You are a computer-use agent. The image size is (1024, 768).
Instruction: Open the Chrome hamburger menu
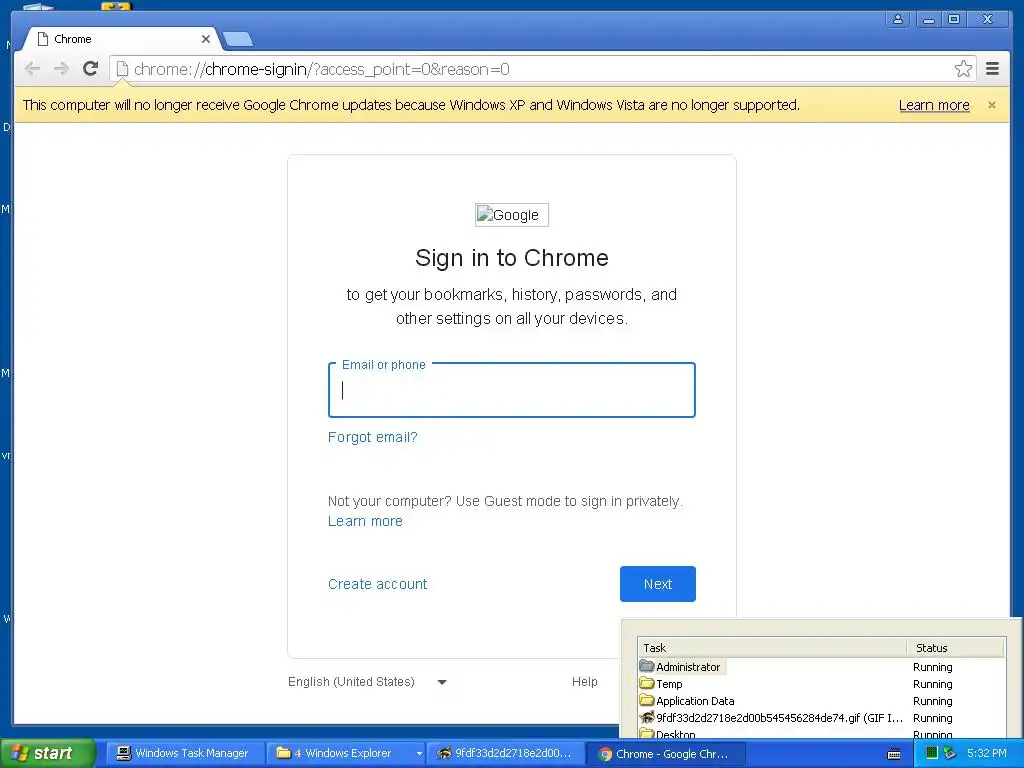click(x=992, y=69)
